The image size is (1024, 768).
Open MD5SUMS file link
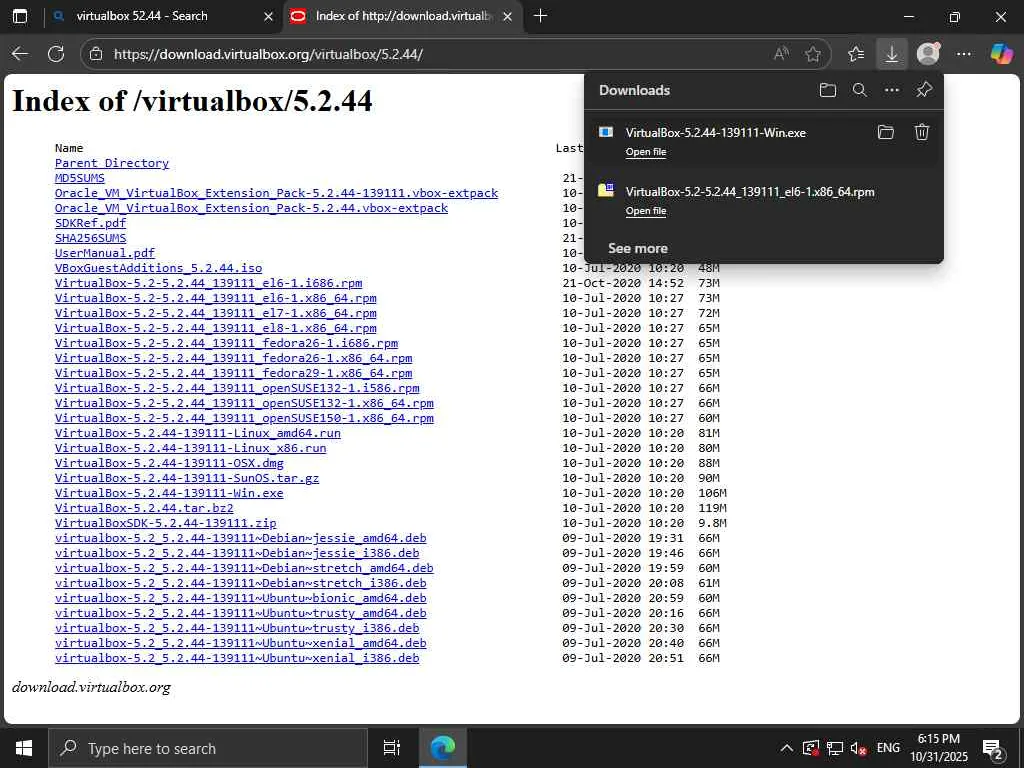point(80,178)
